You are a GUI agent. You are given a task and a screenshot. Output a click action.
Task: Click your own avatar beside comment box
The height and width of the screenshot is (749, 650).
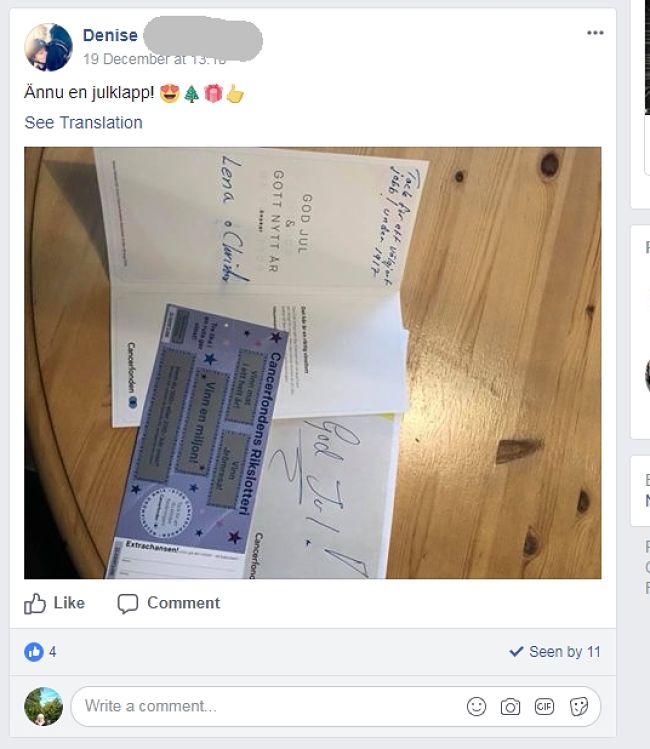(x=43, y=706)
